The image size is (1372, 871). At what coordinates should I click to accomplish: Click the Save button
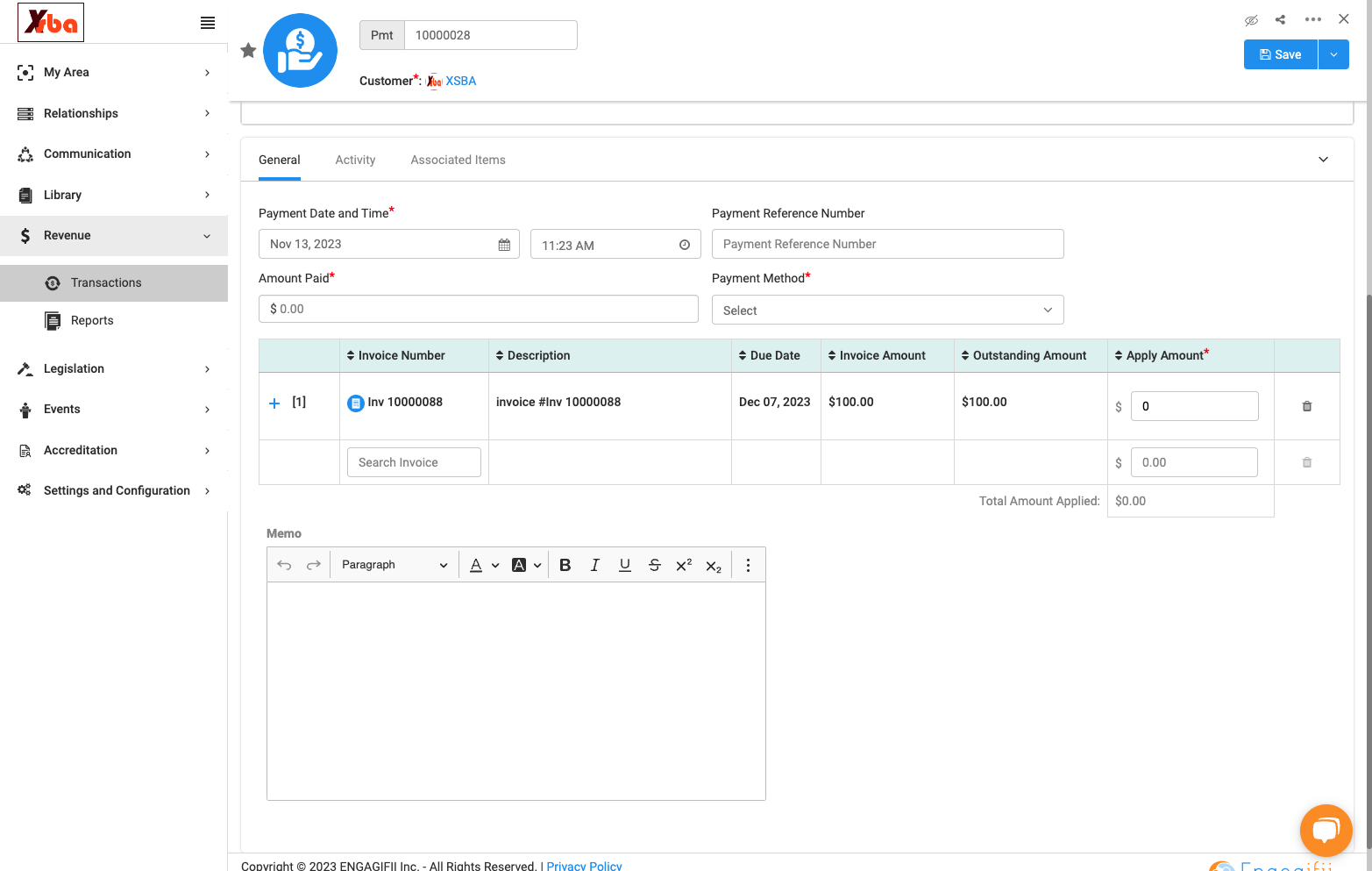pos(1280,54)
